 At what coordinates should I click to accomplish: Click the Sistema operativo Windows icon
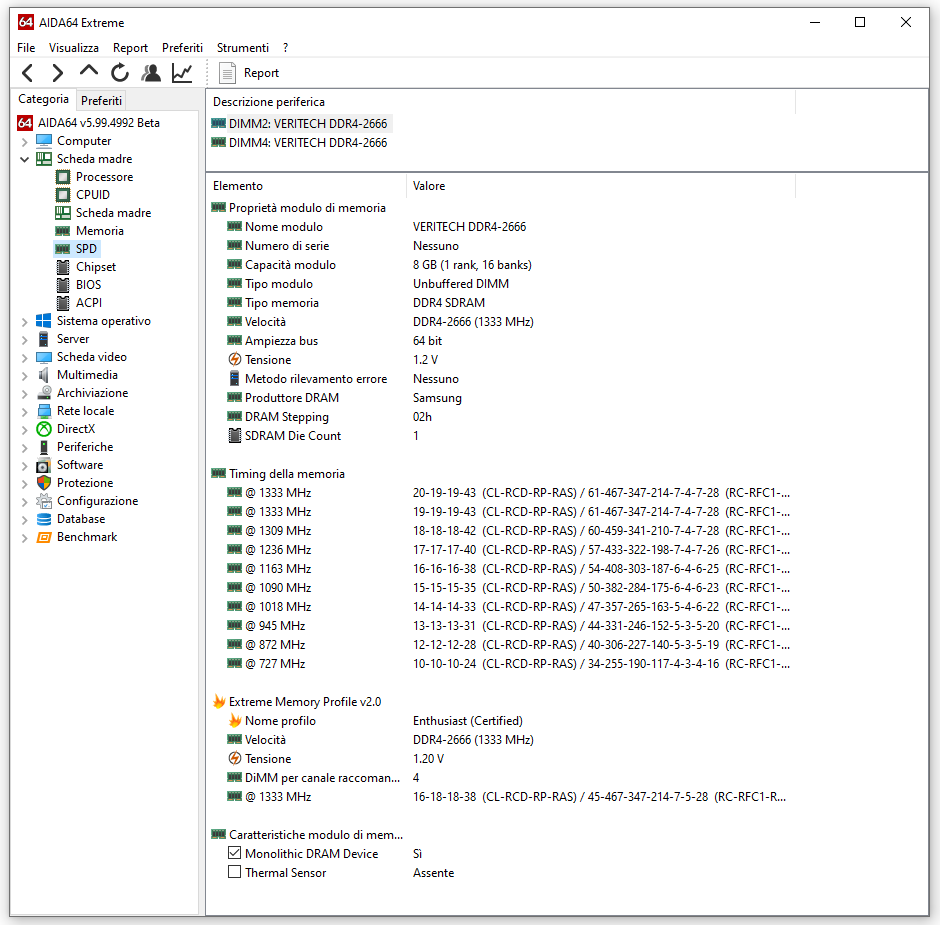tap(43, 321)
